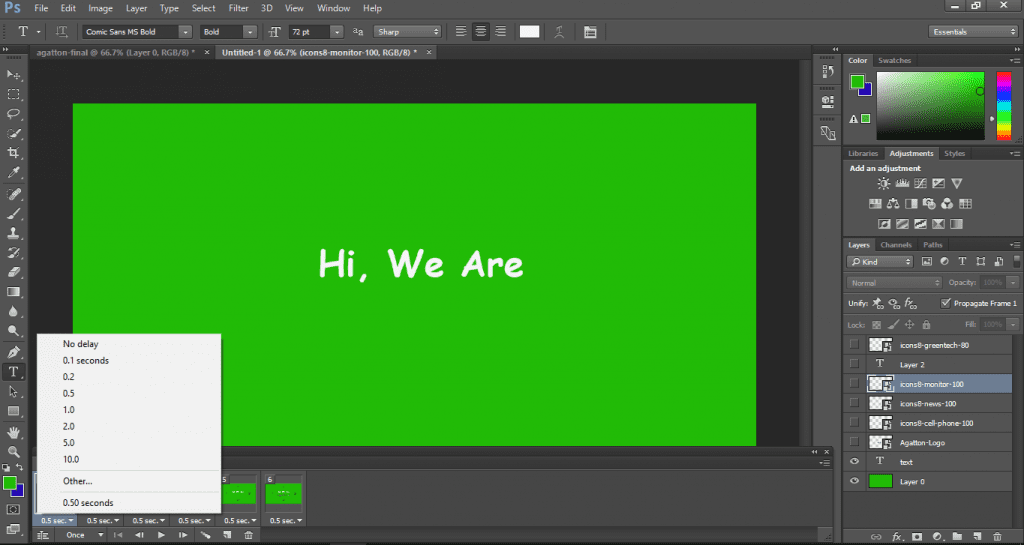The height and width of the screenshot is (545, 1024).
Task: Choose 'No delay' from the delay list
Action: [x=80, y=344]
